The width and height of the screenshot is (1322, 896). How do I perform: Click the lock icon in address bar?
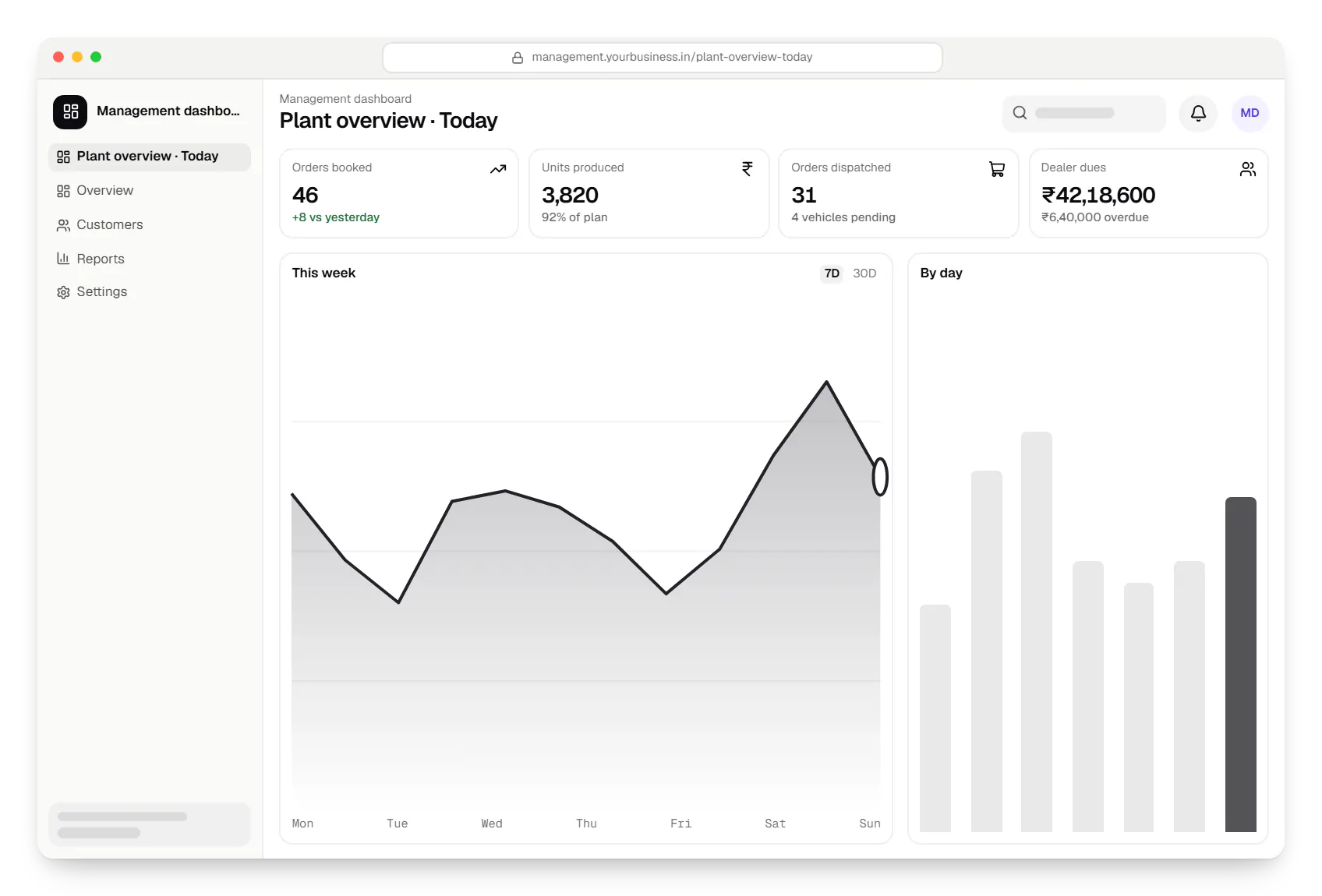click(x=518, y=58)
